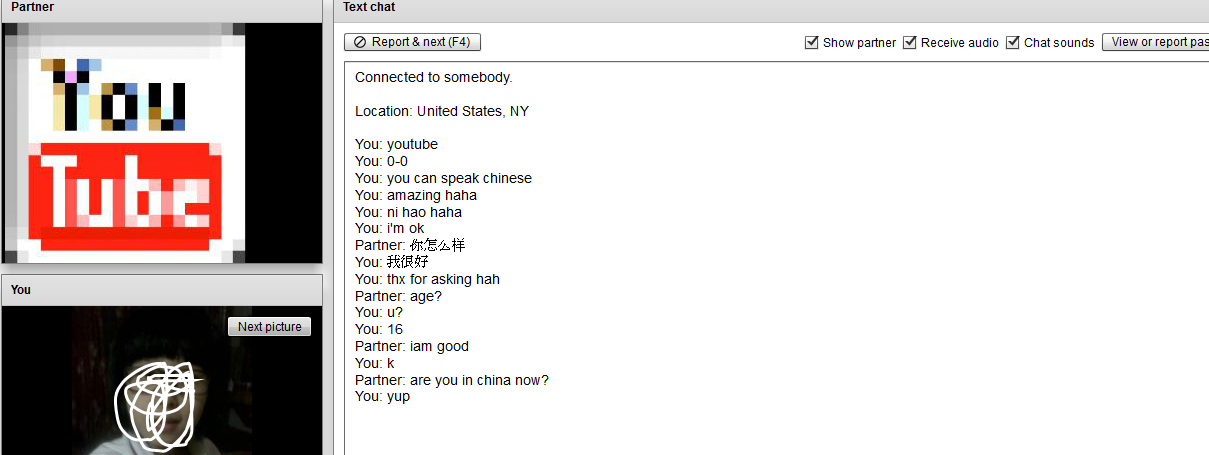Click the 'You: youtube' chat message

point(396,144)
